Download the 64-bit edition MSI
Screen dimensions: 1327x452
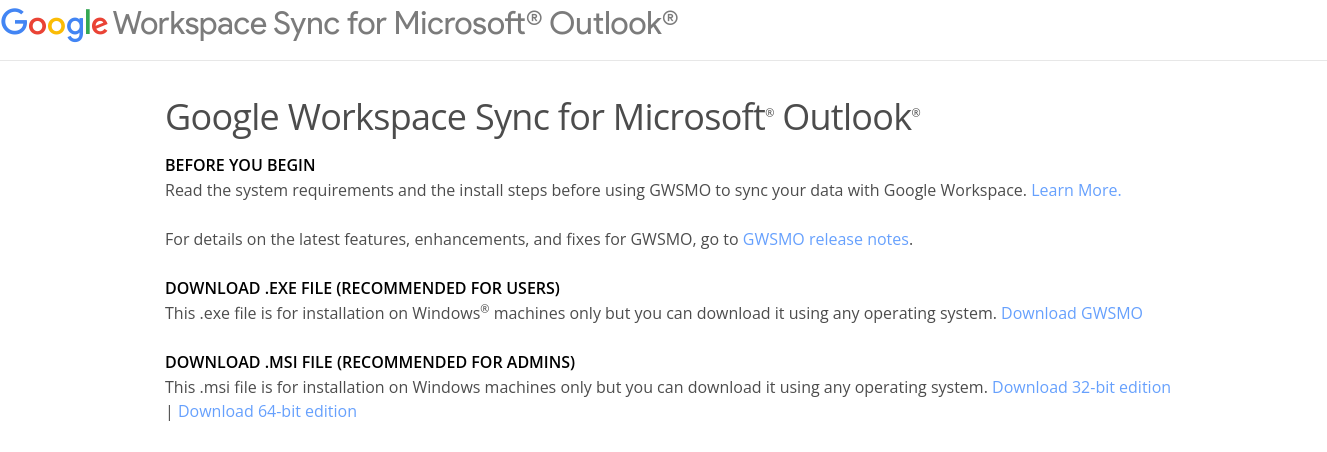coord(267,411)
